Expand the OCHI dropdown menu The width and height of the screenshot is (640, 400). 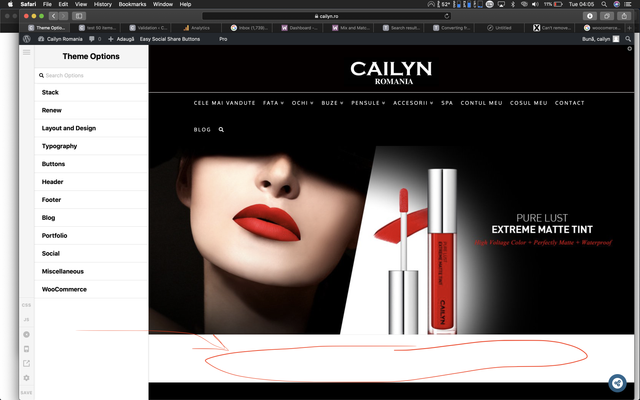[302, 103]
